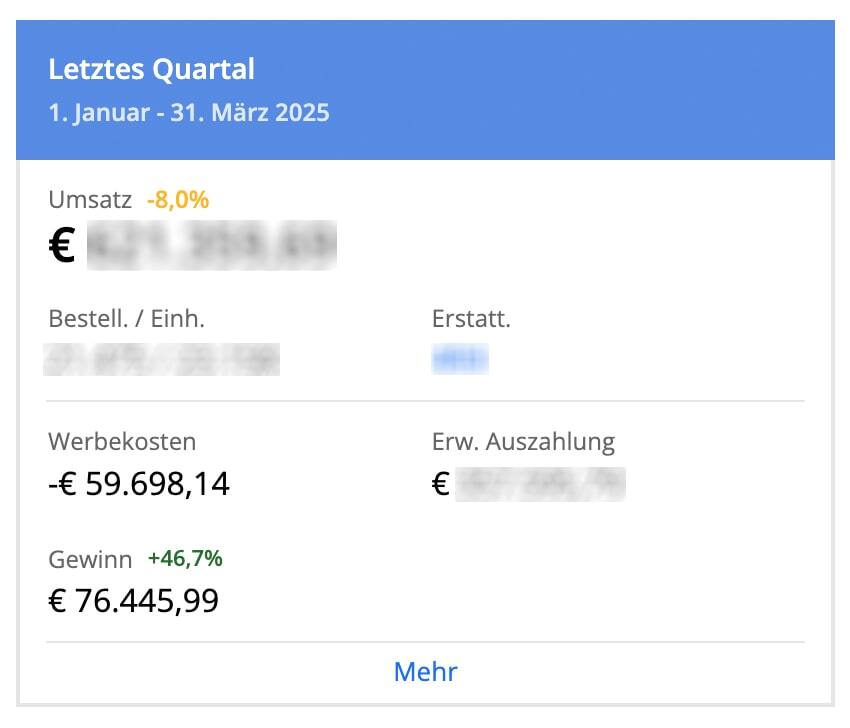850x728 pixels.
Task: Click the Werbekosten label
Action: (x=122, y=441)
